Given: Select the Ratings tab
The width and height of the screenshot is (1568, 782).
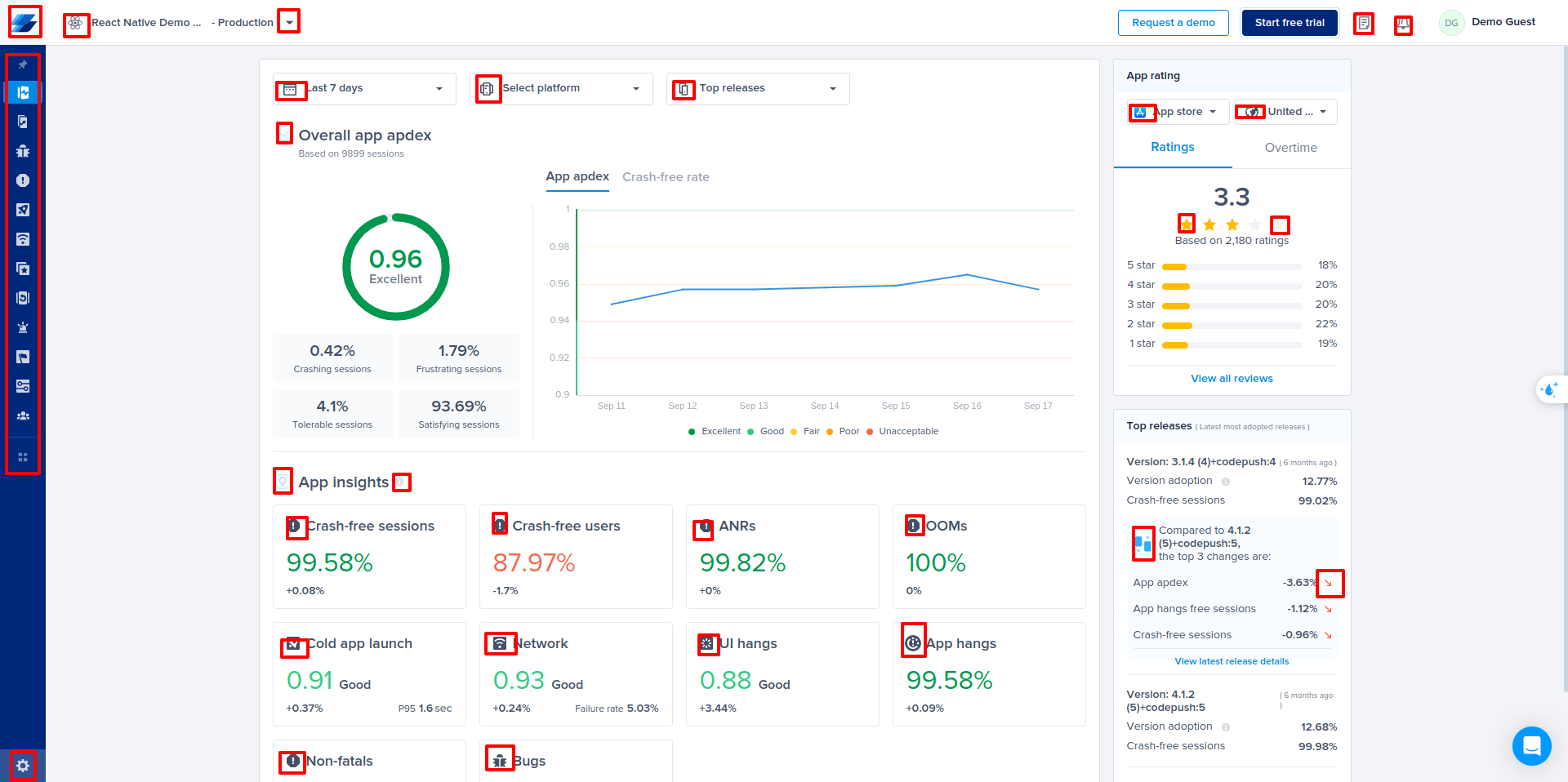Looking at the screenshot, I should pos(1173,147).
